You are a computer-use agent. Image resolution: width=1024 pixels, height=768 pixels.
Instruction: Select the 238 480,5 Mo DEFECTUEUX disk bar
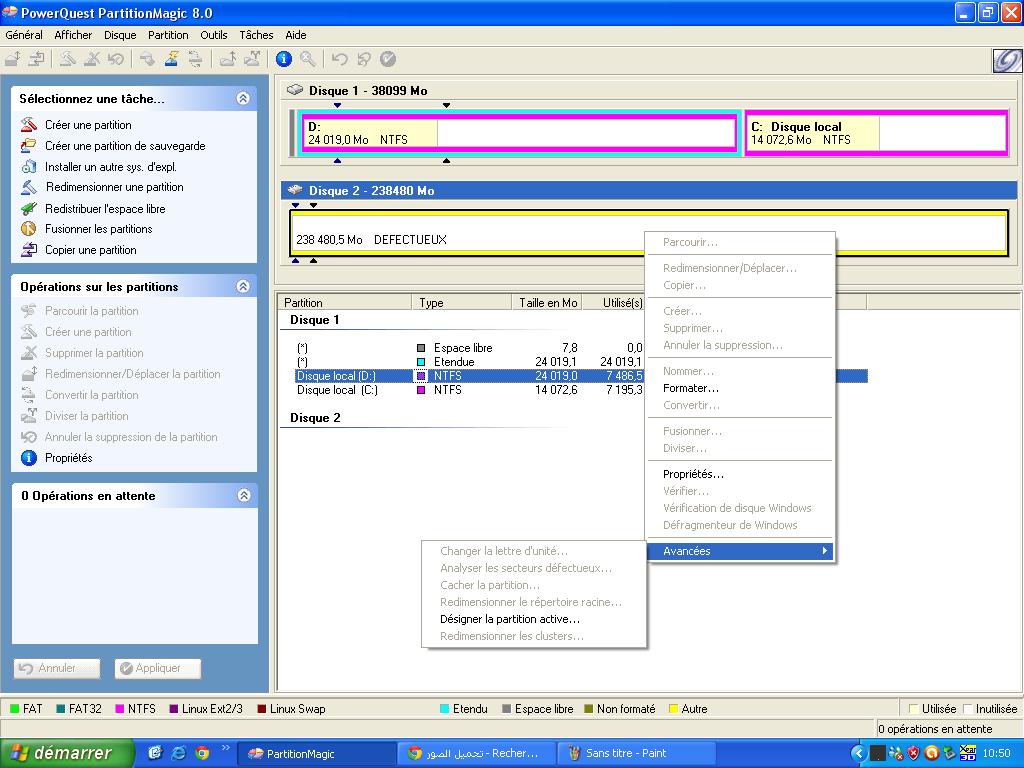648,232
